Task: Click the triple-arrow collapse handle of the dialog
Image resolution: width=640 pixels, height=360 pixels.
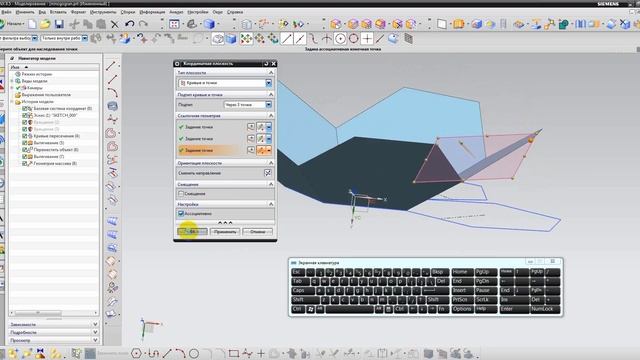Action: coord(225,223)
